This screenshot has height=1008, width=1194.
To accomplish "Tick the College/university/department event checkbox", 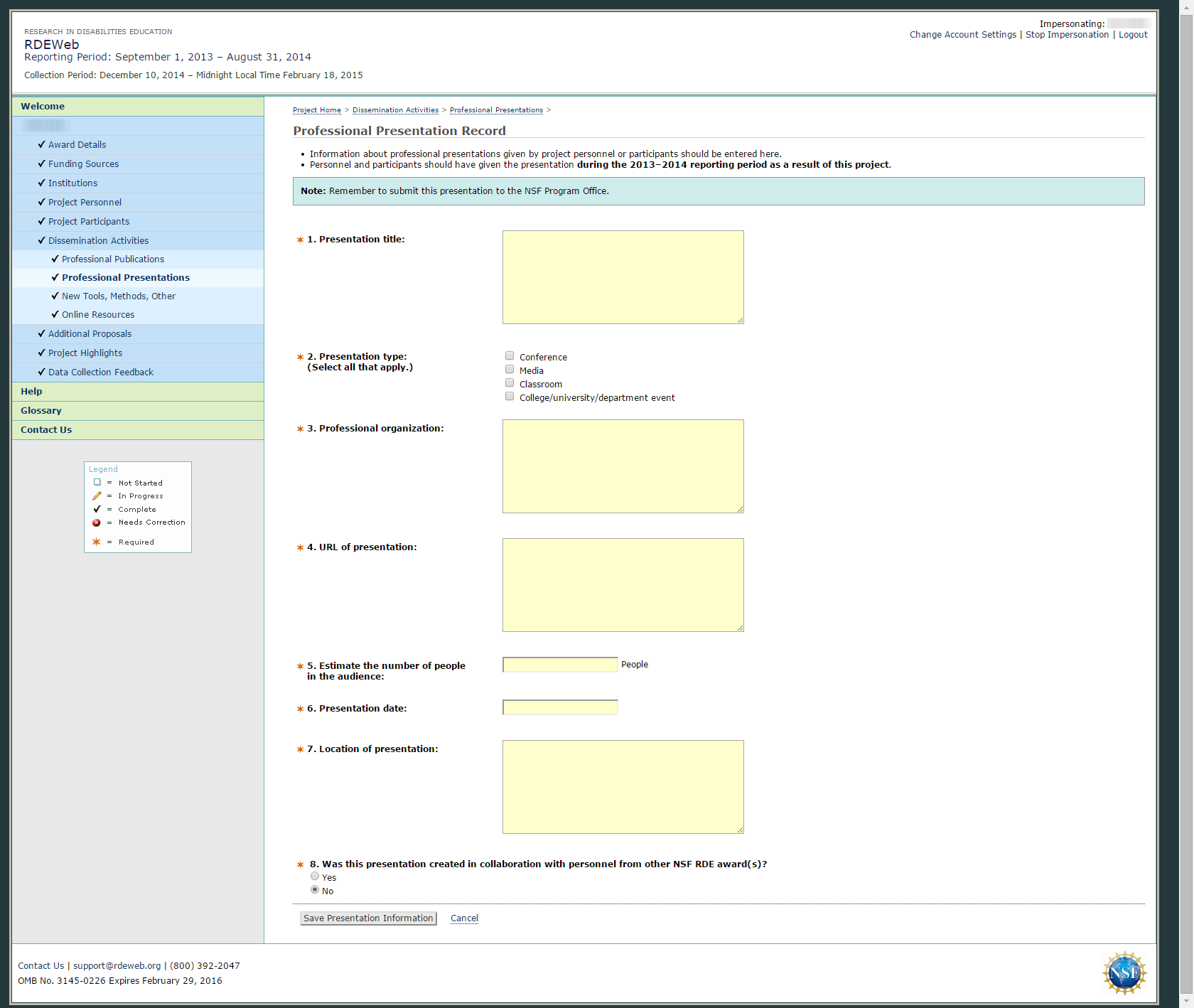I will [x=510, y=397].
